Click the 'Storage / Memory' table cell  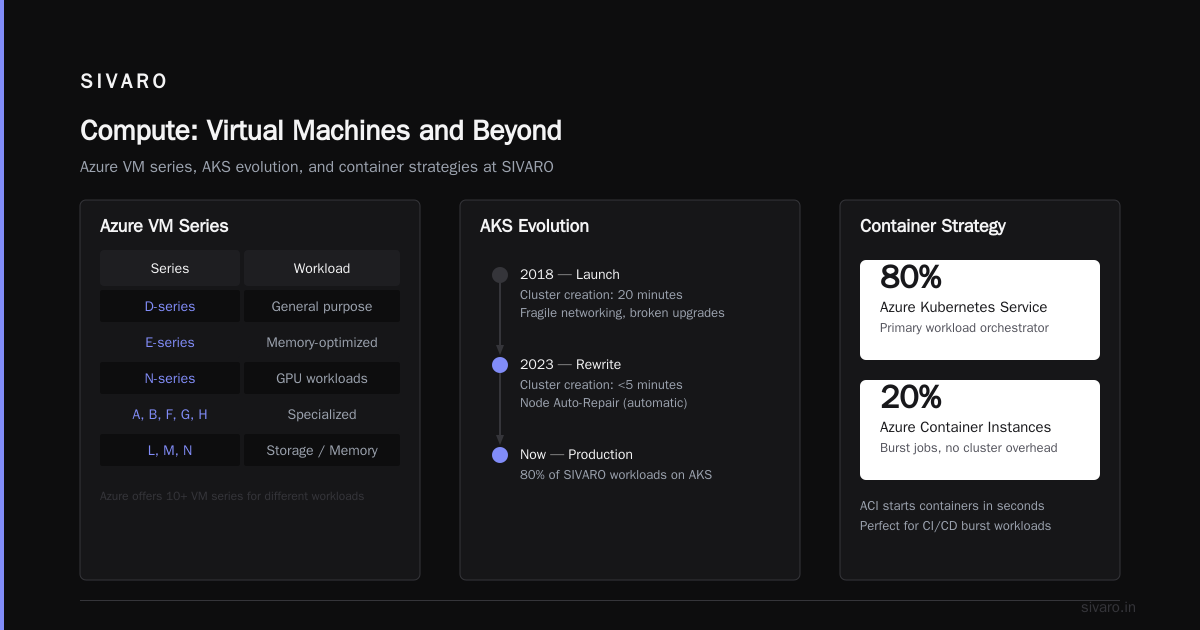322,450
